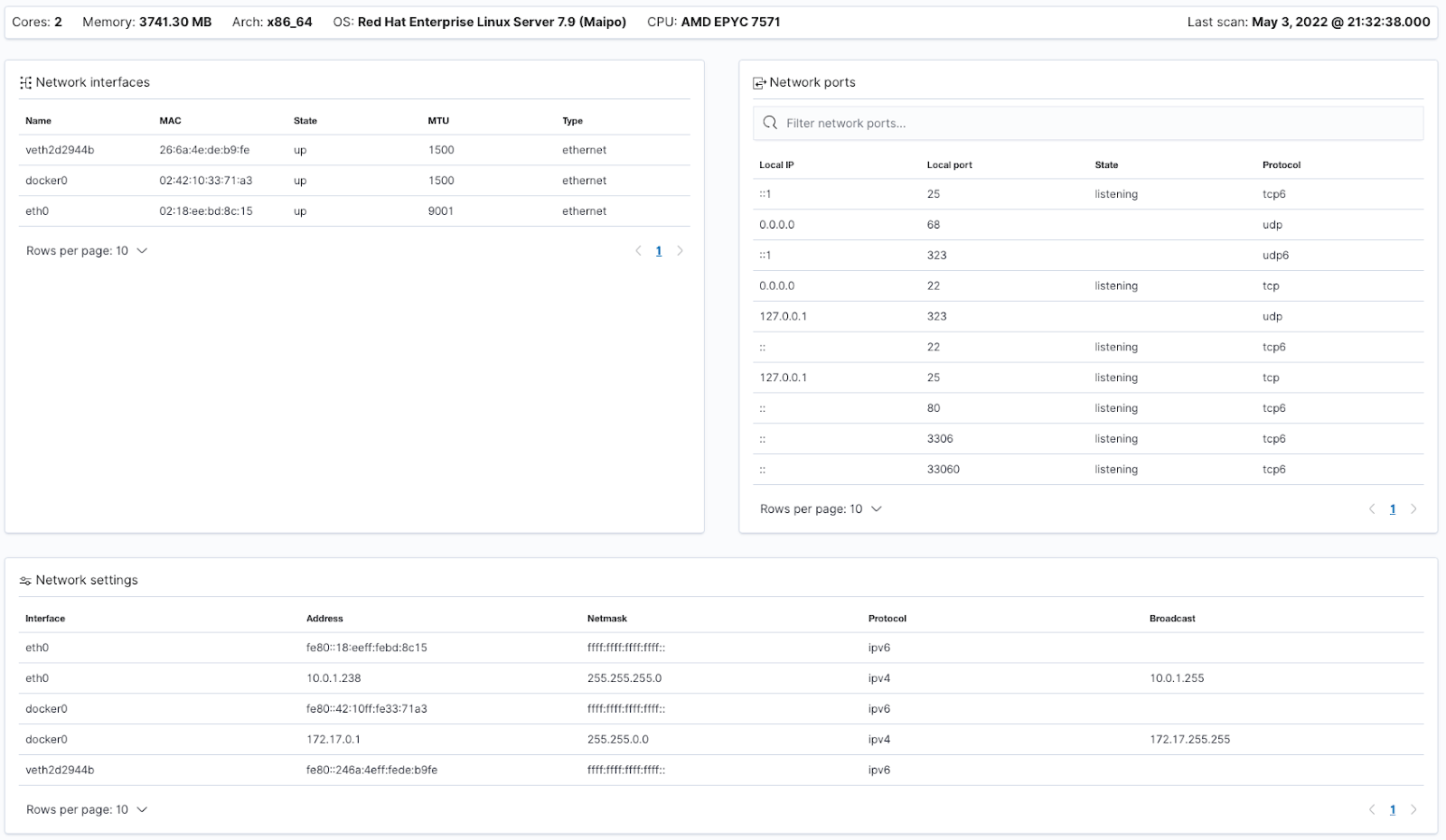The height and width of the screenshot is (840, 1446).
Task: Expand Rows per page in Network ports
Action: 821,509
